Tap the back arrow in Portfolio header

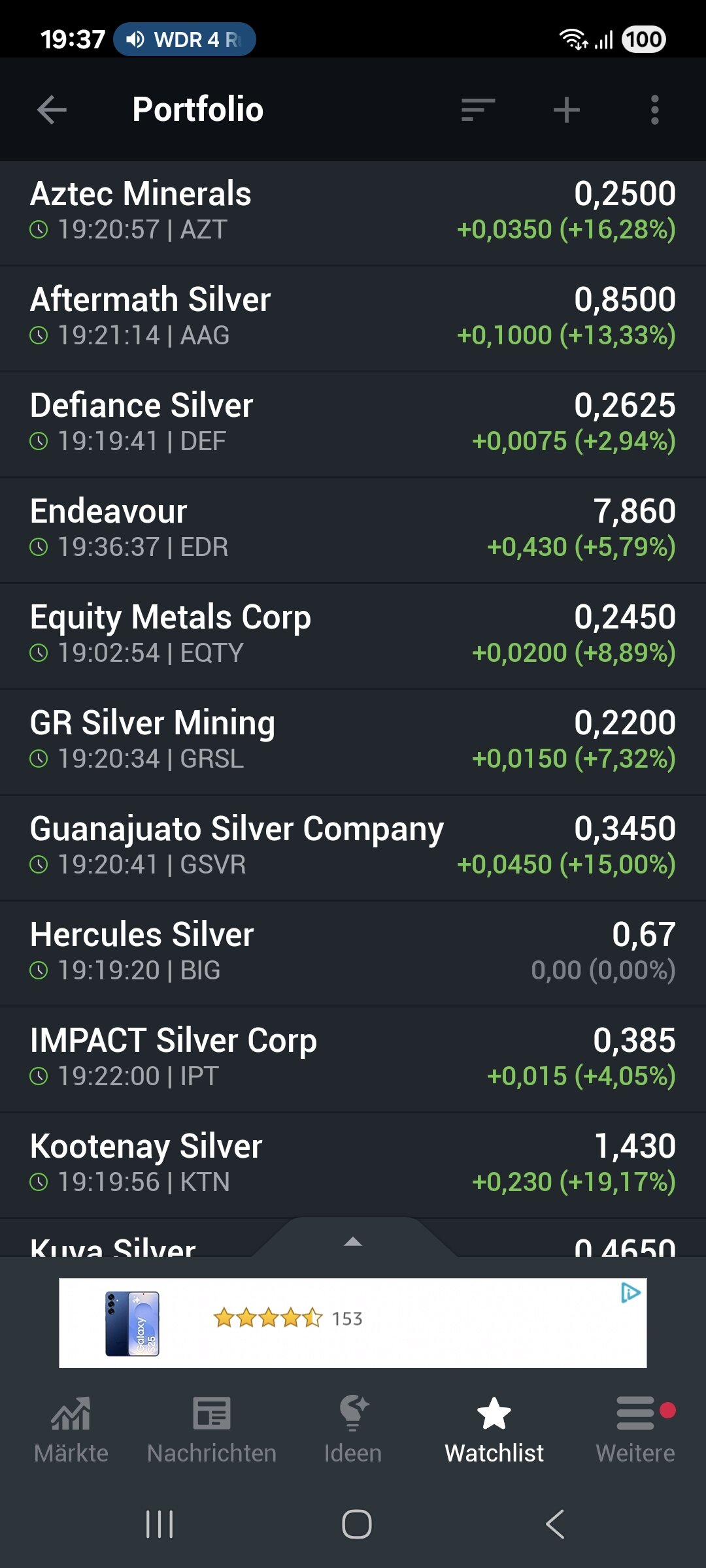click(x=52, y=110)
